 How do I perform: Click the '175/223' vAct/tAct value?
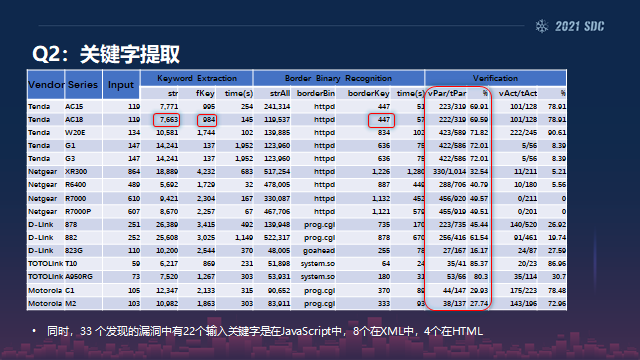pyautogui.click(x=524, y=291)
